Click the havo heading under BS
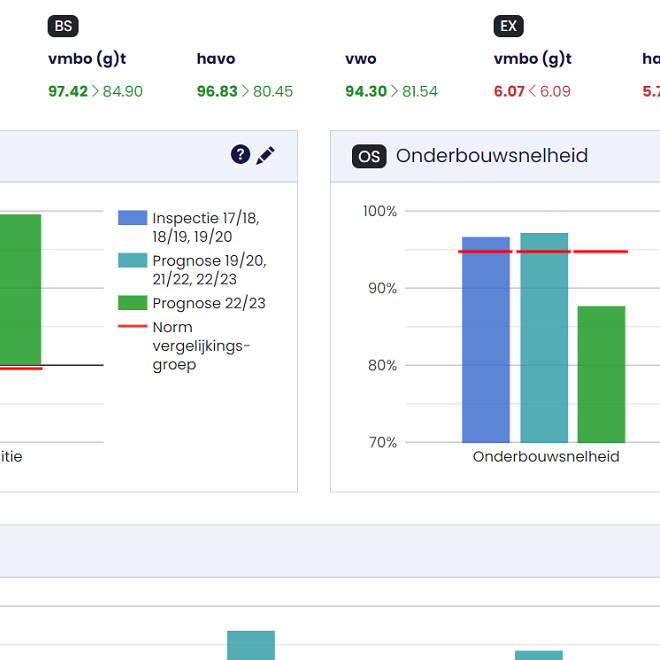 pos(216,59)
